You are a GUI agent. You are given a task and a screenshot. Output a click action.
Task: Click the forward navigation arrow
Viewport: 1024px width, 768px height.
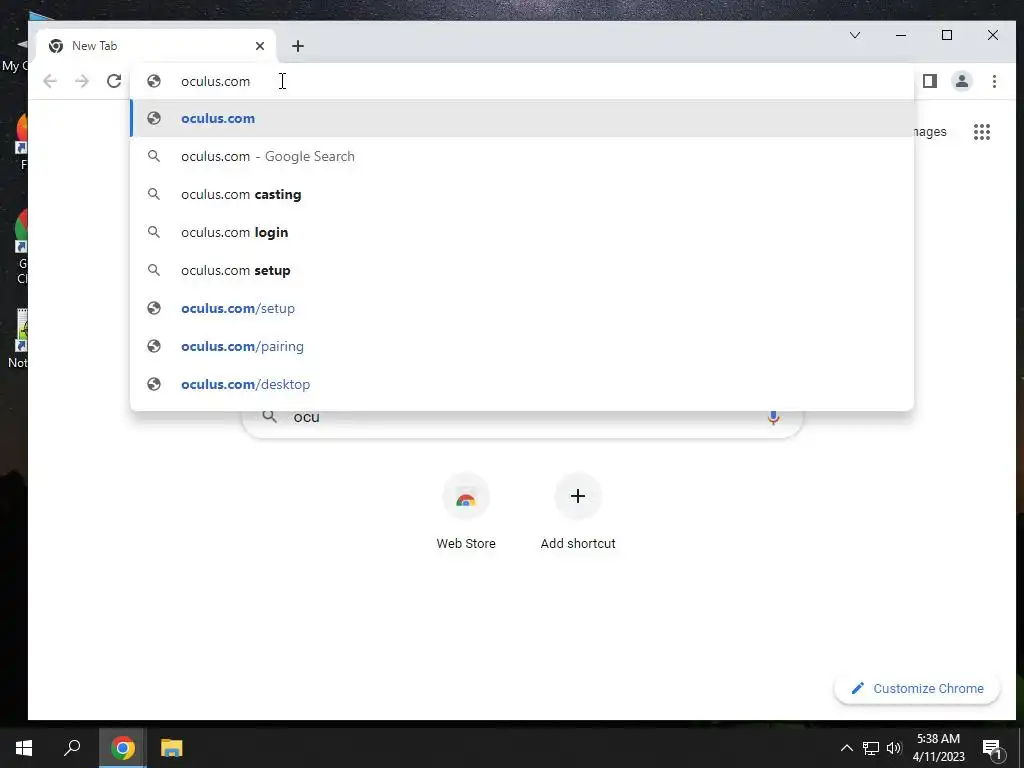(x=82, y=81)
